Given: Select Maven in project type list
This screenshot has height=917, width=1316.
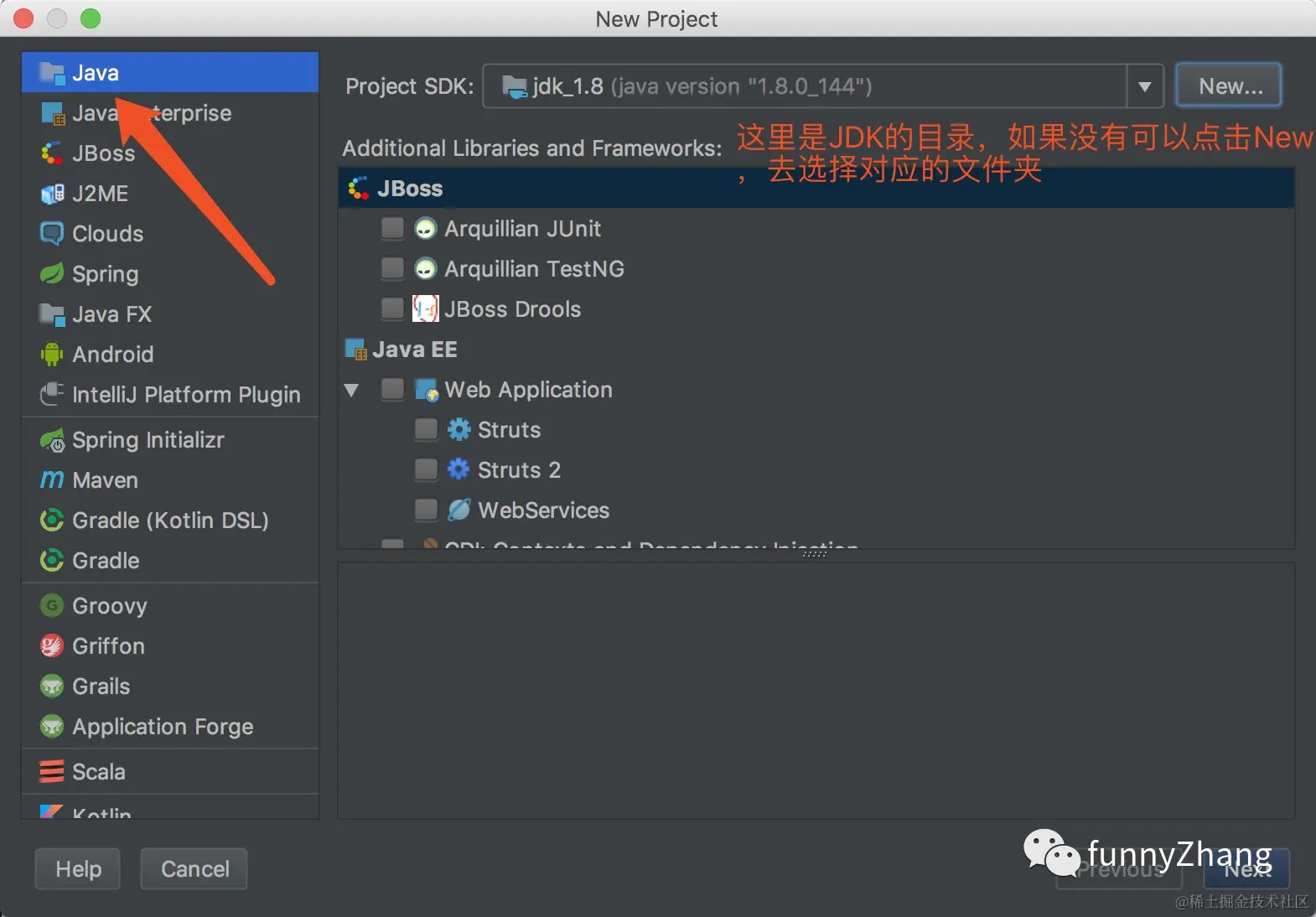Looking at the screenshot, I should pyautogui.click(x=170, y=480).
